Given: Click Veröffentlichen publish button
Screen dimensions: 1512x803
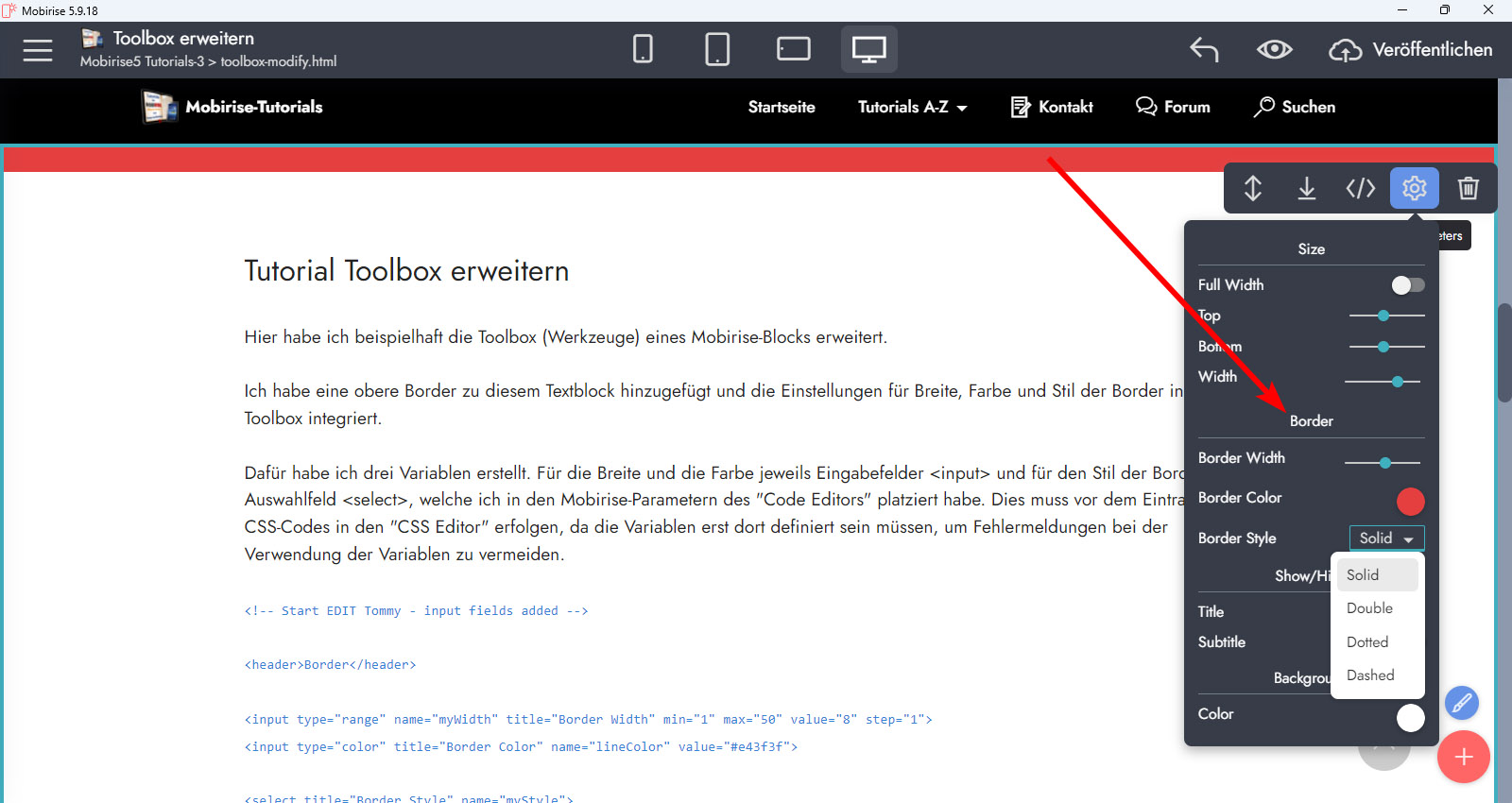Looking at the screenshot, I should [x=1411, y=49].
